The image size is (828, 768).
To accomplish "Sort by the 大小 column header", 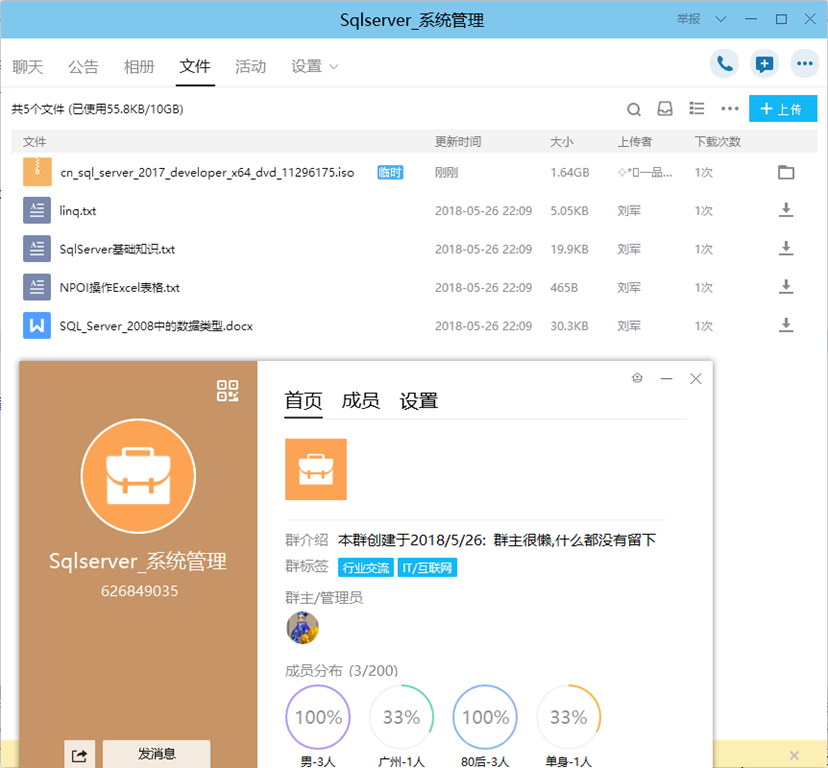I will [561, 142].
